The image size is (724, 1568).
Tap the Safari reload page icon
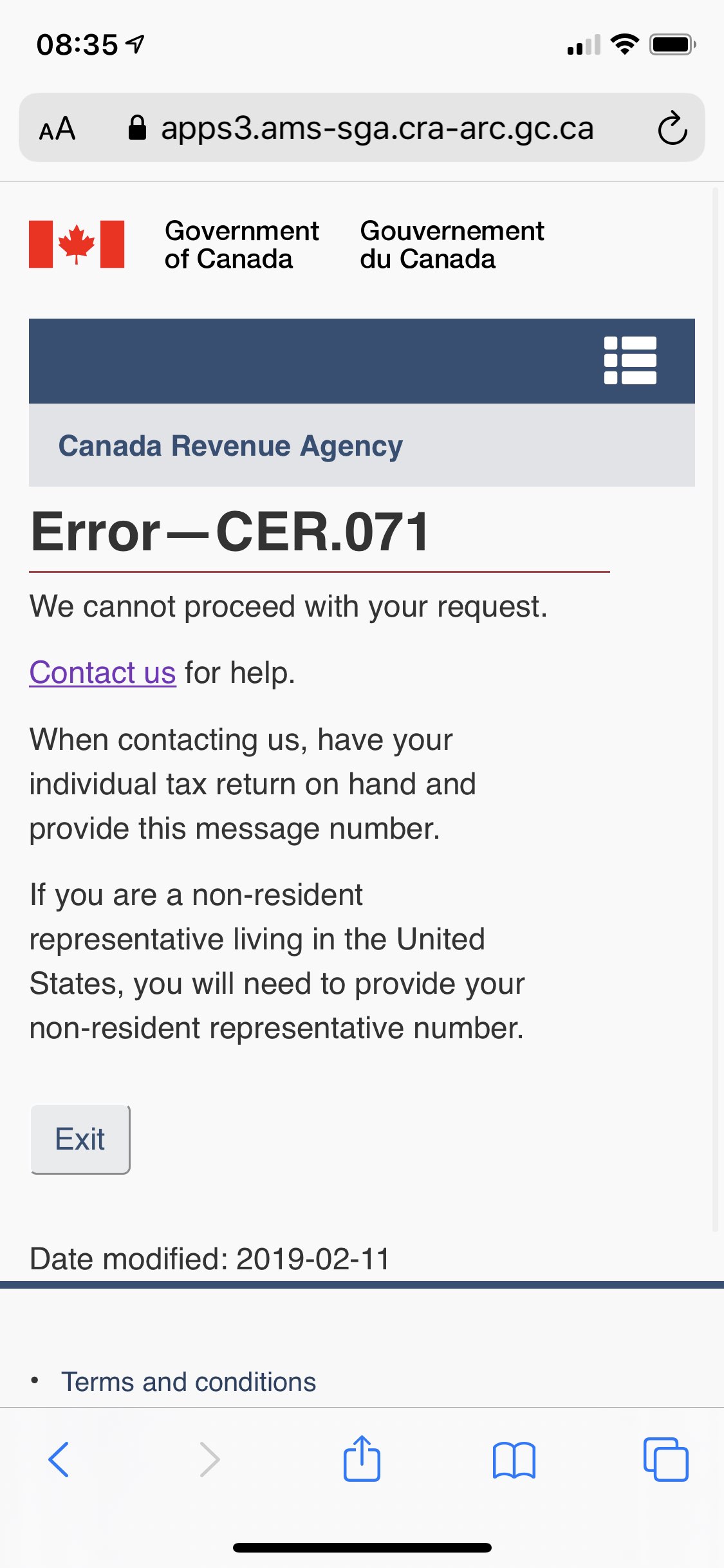point(672,128)
